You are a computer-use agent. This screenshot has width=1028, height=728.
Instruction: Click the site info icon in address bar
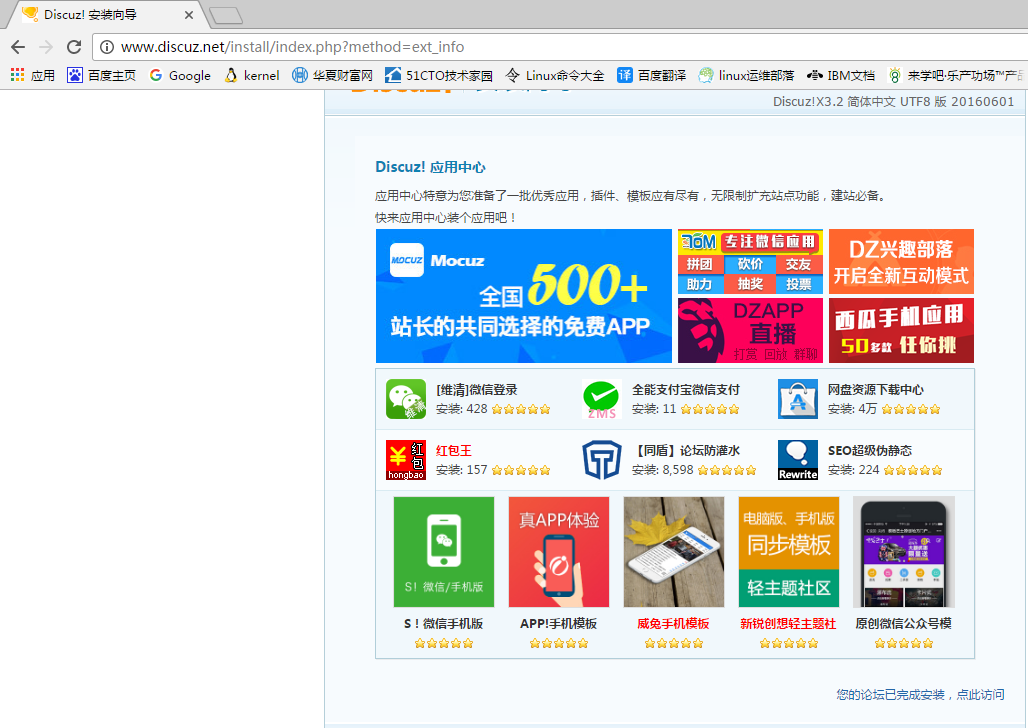pyautogui.click(x=106, y=47)
